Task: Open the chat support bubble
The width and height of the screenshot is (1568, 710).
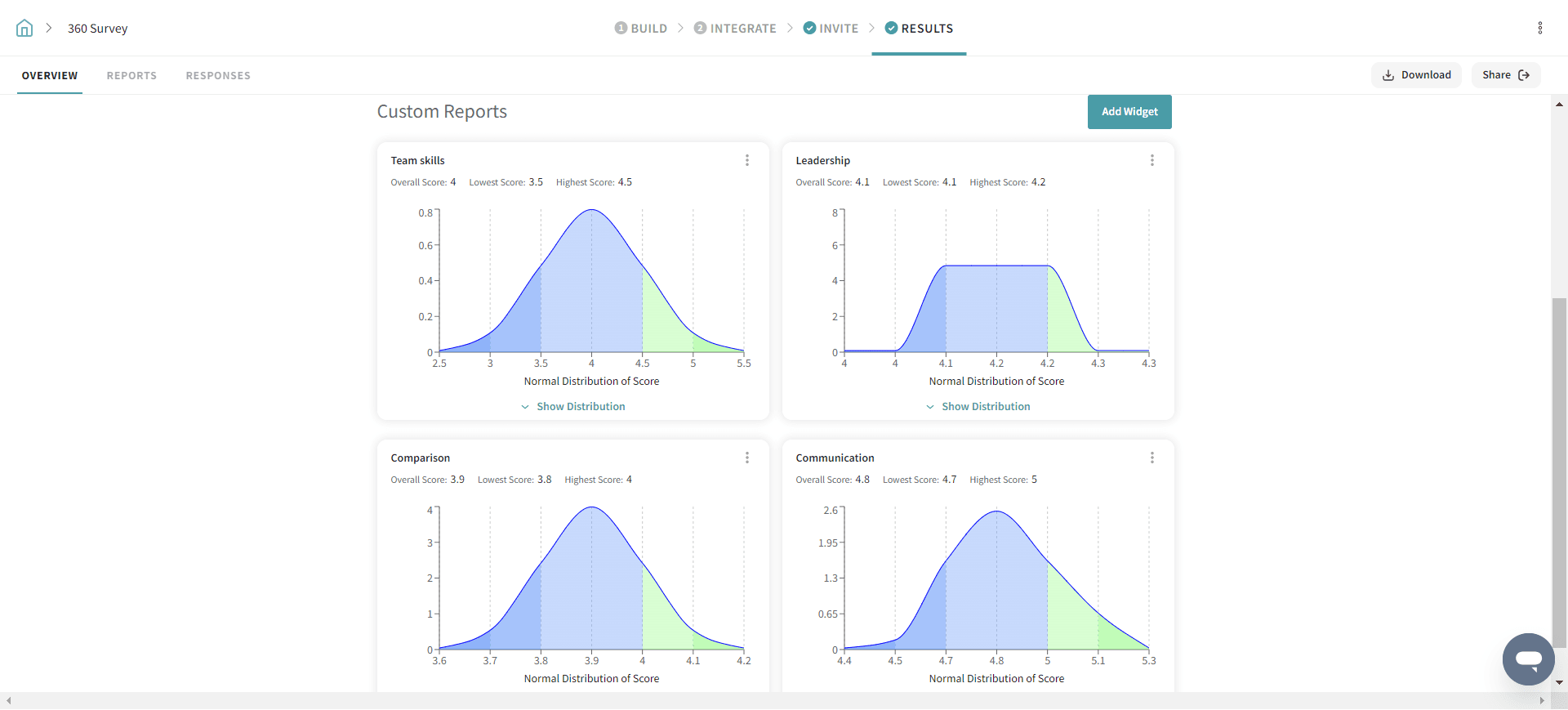Action: pos(1528,659)
